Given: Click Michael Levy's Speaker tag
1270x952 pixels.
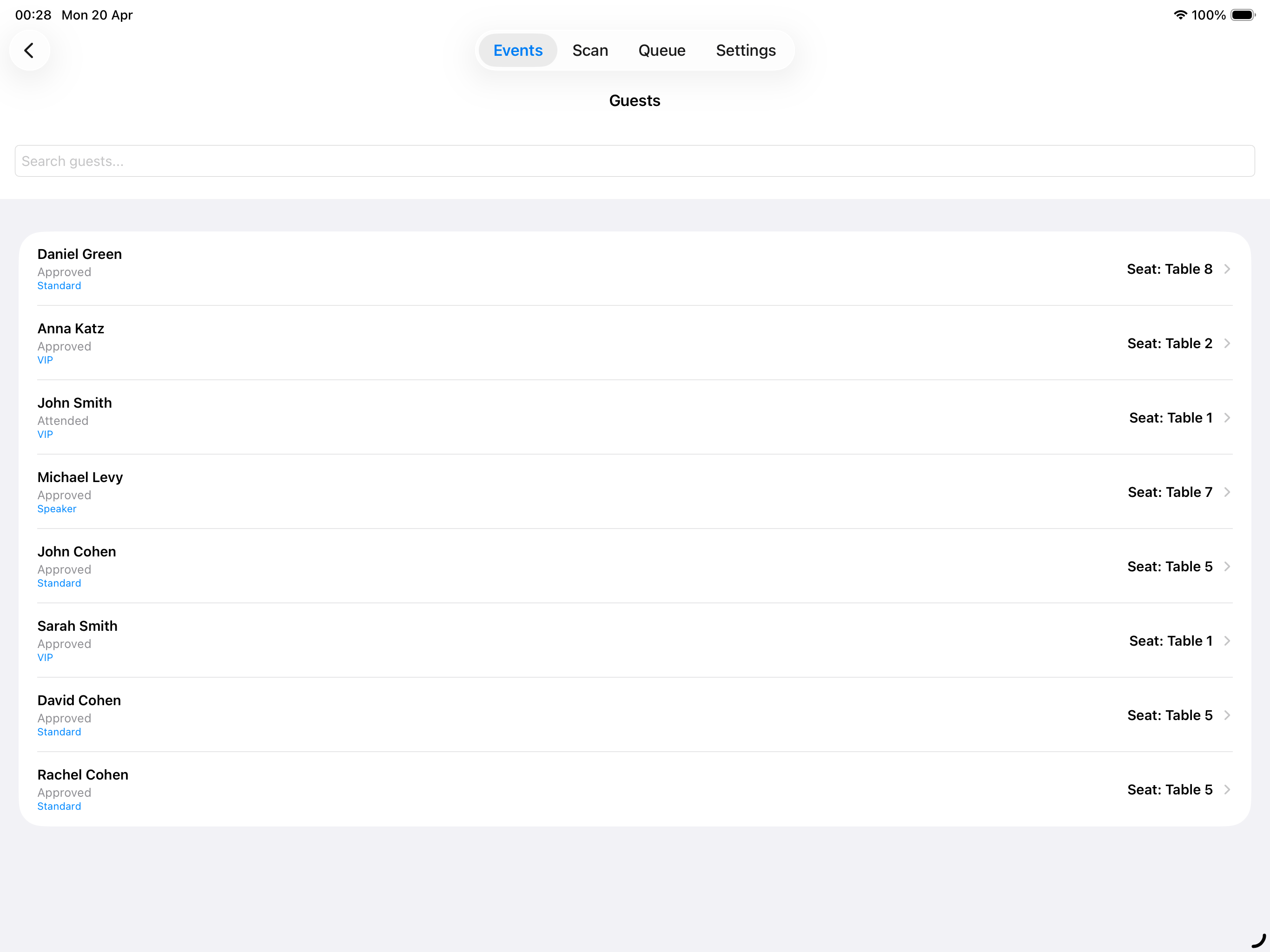Looking at the screenshot, I should tap(57, 509).
